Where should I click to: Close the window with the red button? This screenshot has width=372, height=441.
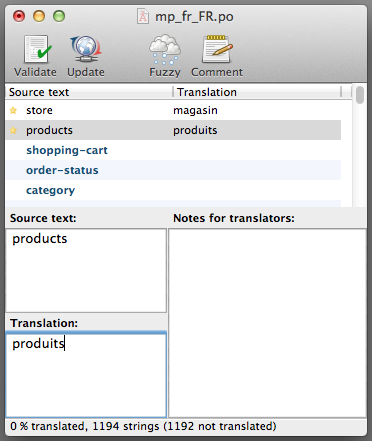(19, 16)
